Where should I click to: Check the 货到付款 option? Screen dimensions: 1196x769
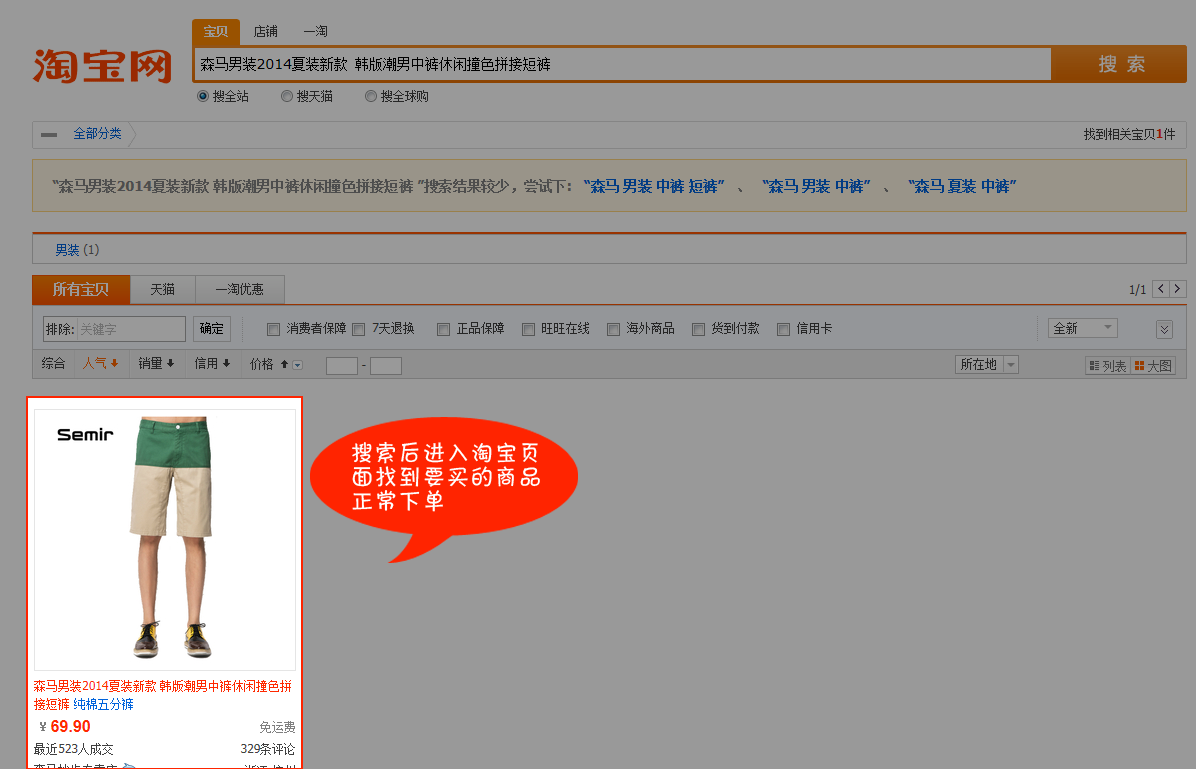pyautogui.click(x=698, y=330)
